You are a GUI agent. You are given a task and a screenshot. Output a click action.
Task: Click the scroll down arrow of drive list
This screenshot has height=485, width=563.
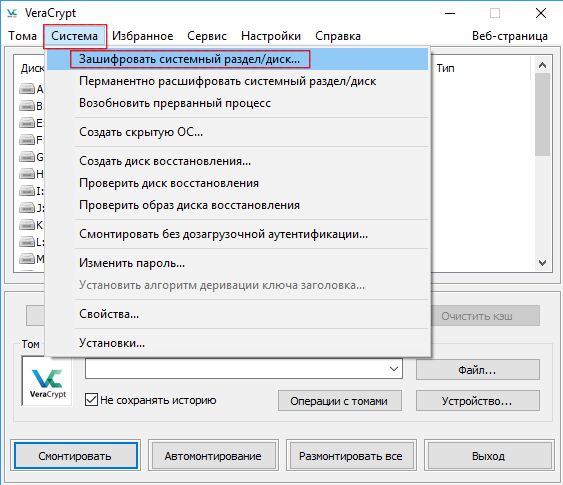[x=543, y=263]
